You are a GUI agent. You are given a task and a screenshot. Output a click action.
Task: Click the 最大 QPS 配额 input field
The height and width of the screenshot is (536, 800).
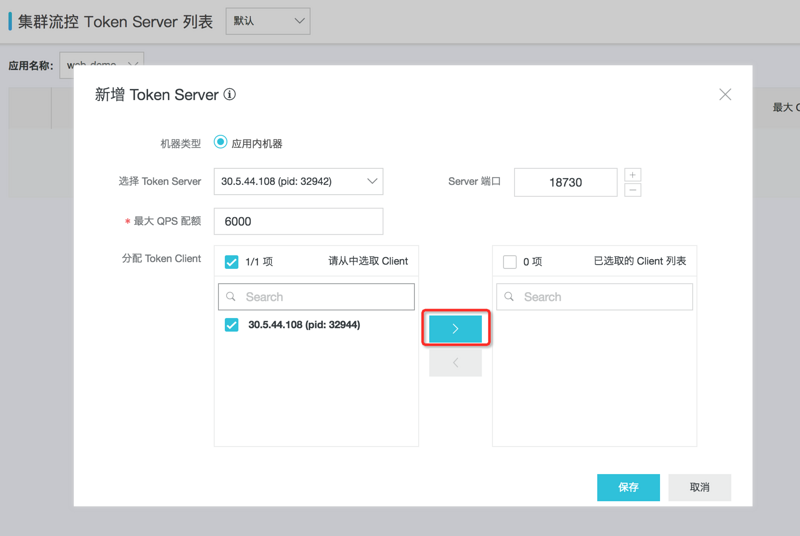pyautogui.click(x=298, y=221)
